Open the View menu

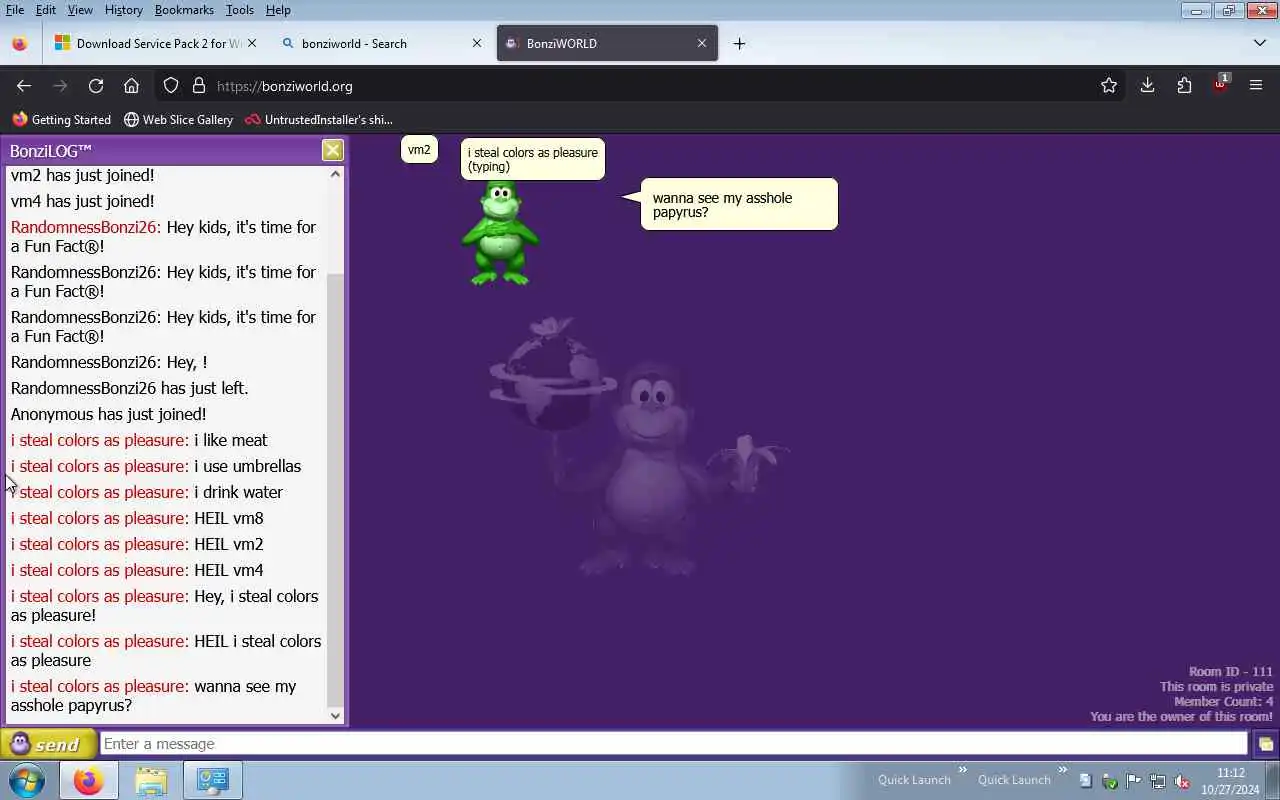tap(80, 10)
